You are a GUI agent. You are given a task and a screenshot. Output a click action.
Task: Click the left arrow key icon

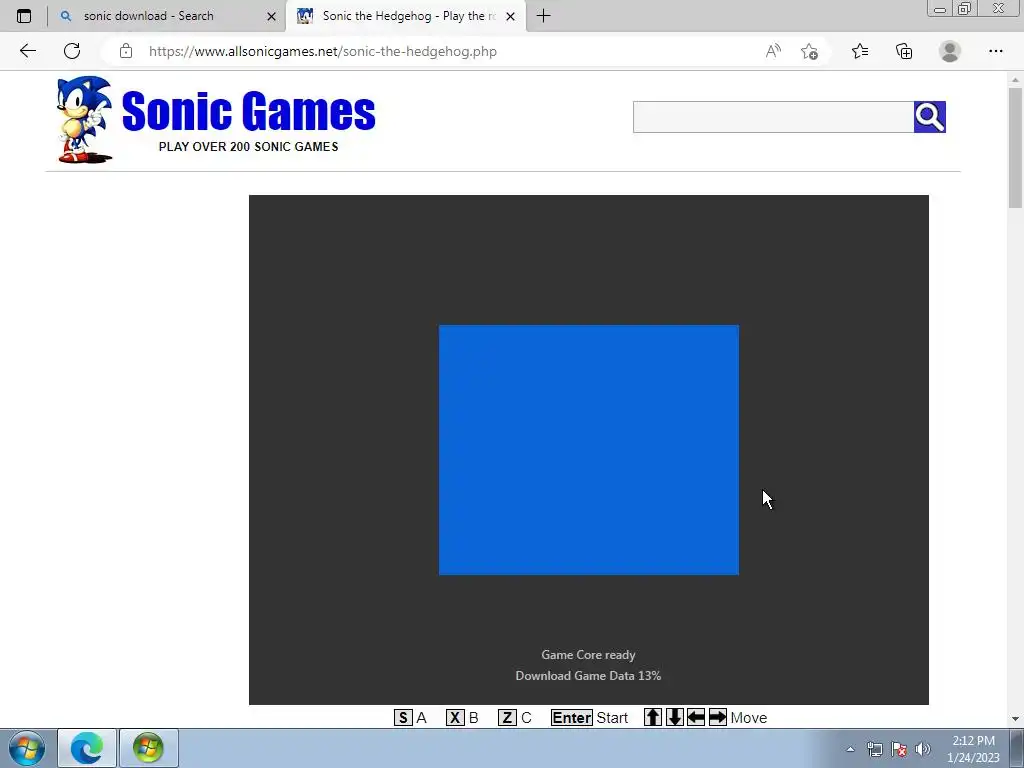click(x=696, y=717)
